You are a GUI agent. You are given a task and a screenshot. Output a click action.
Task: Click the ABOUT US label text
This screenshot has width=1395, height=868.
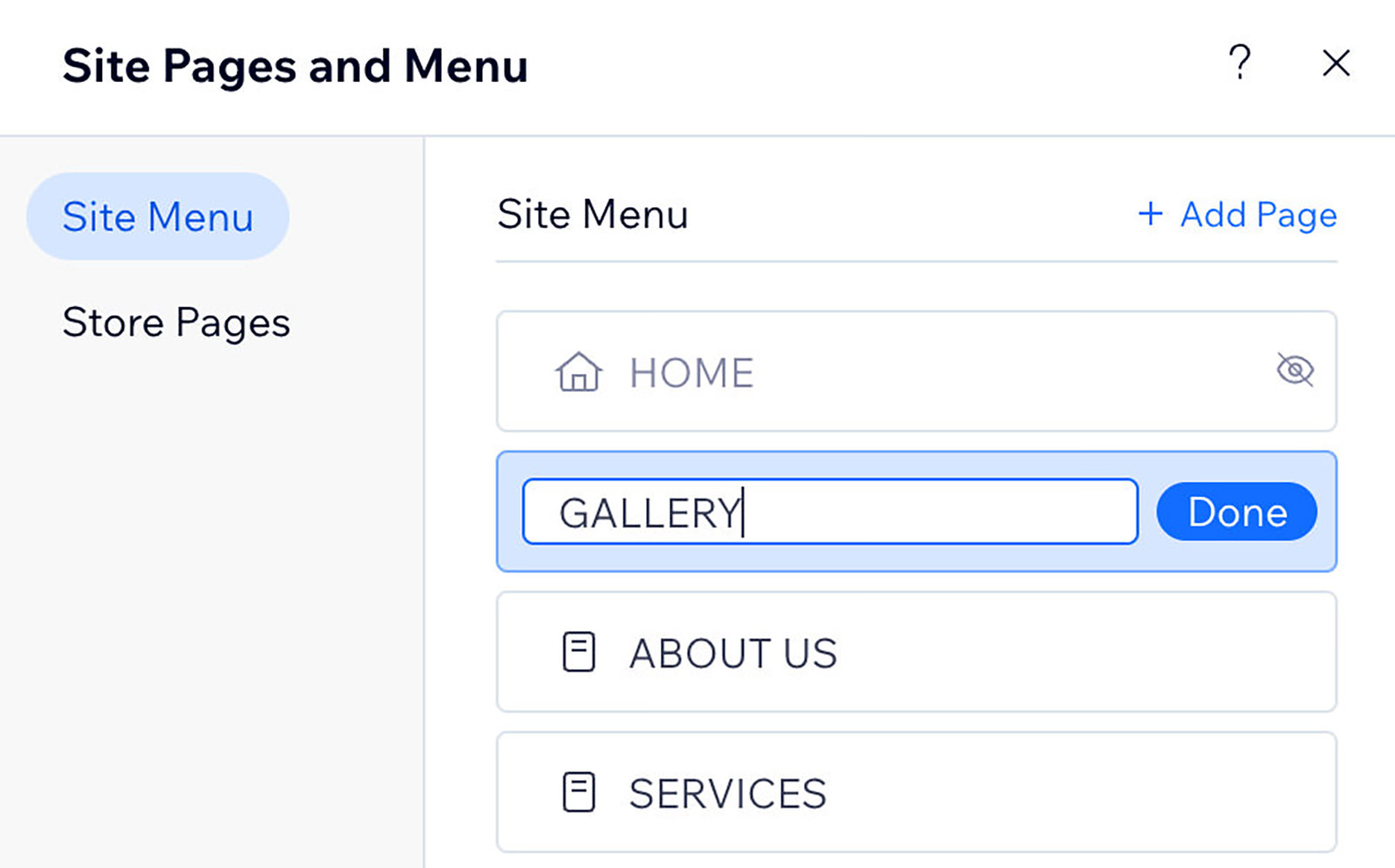click(732, 653)
